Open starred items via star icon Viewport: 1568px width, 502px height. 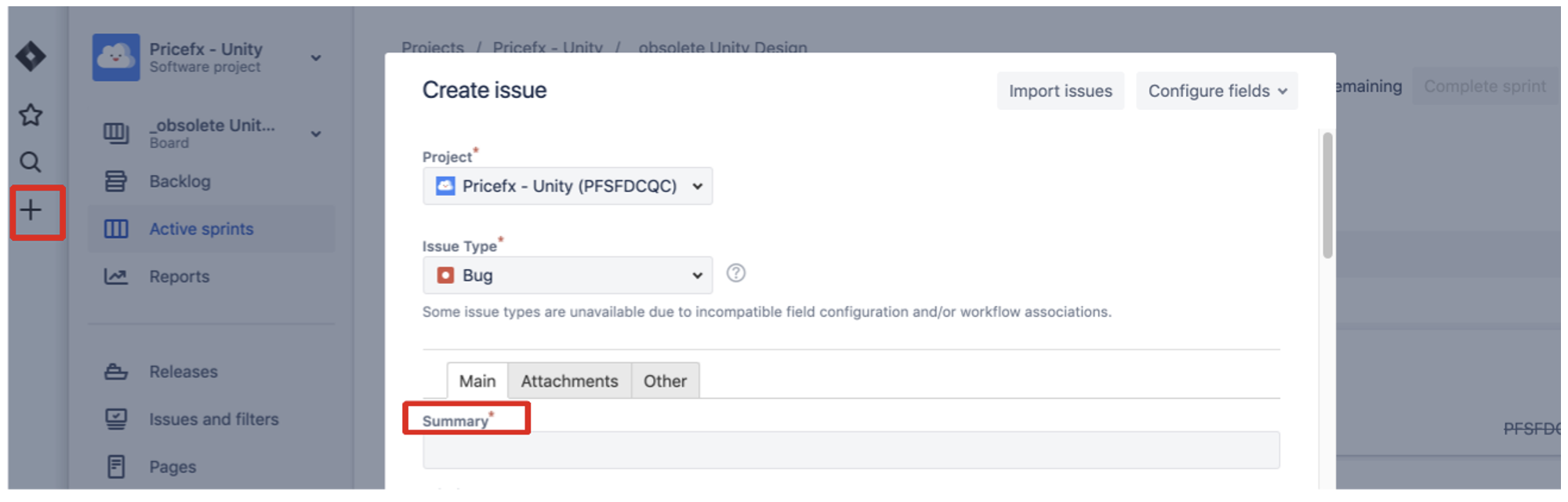pyautogui.click(x=31, y=115)
